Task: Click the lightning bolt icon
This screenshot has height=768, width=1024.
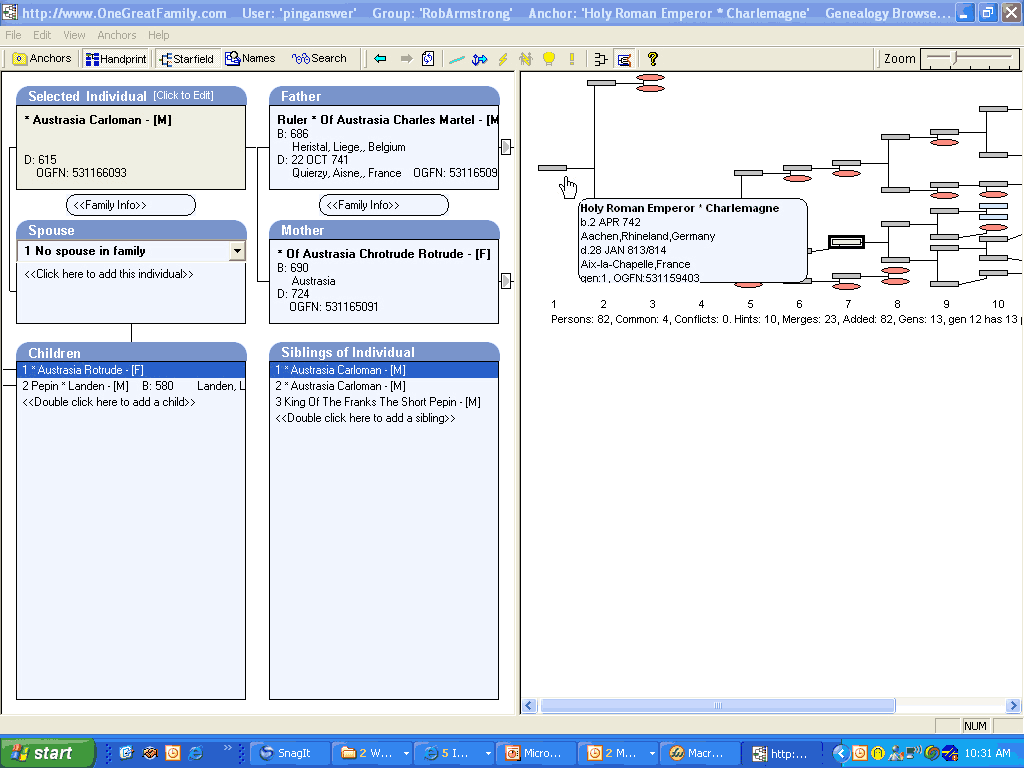Action: point(503,59)
